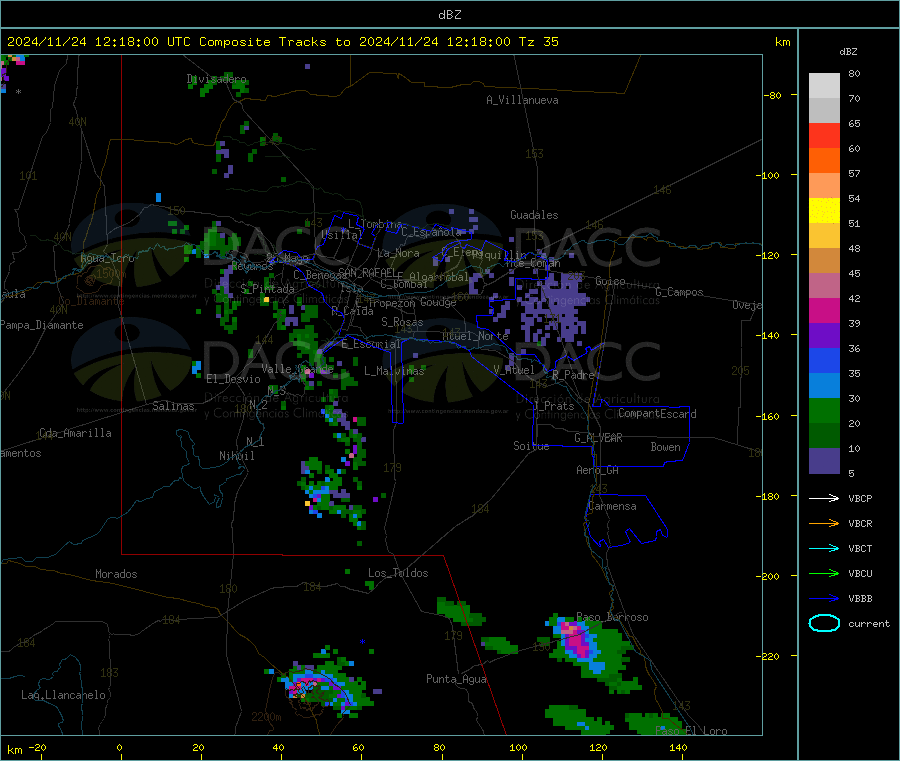Click the white 80 dBZ legend color block
Viewport: 900px width, 761px height.
[824, 86]
